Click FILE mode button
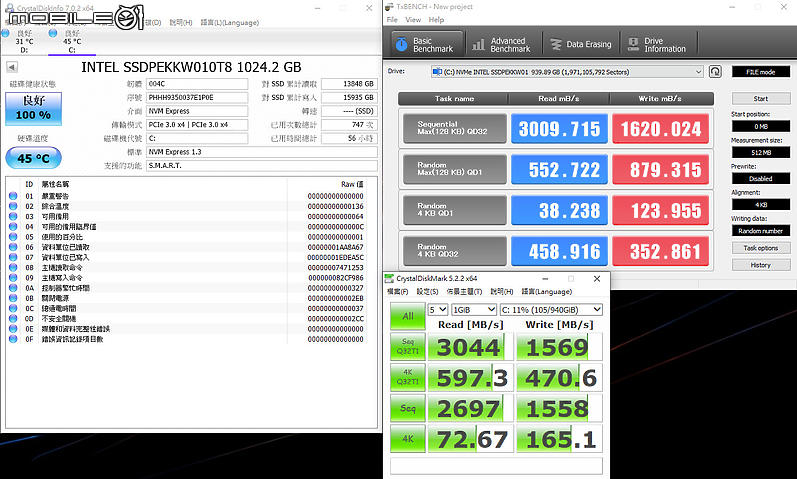The height and width of the screenshot is (479, 797). 760,72
